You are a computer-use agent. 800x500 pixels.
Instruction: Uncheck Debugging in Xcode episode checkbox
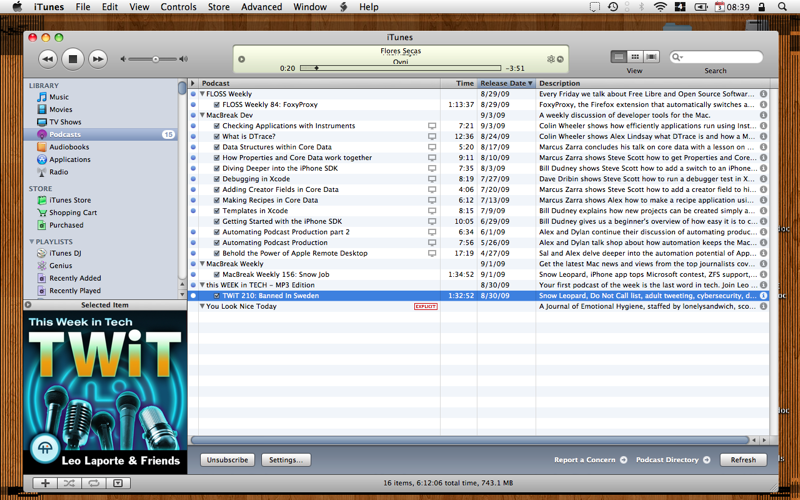click(217, 179)
